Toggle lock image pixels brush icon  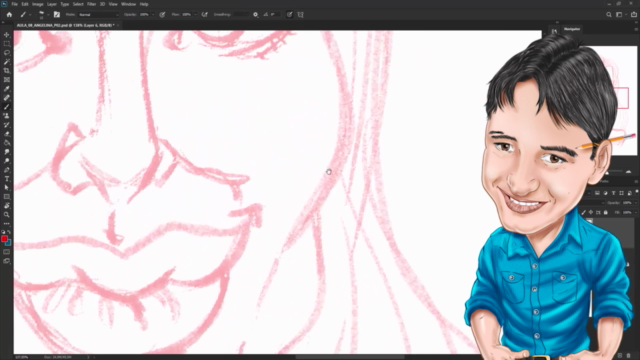[583, 212]
